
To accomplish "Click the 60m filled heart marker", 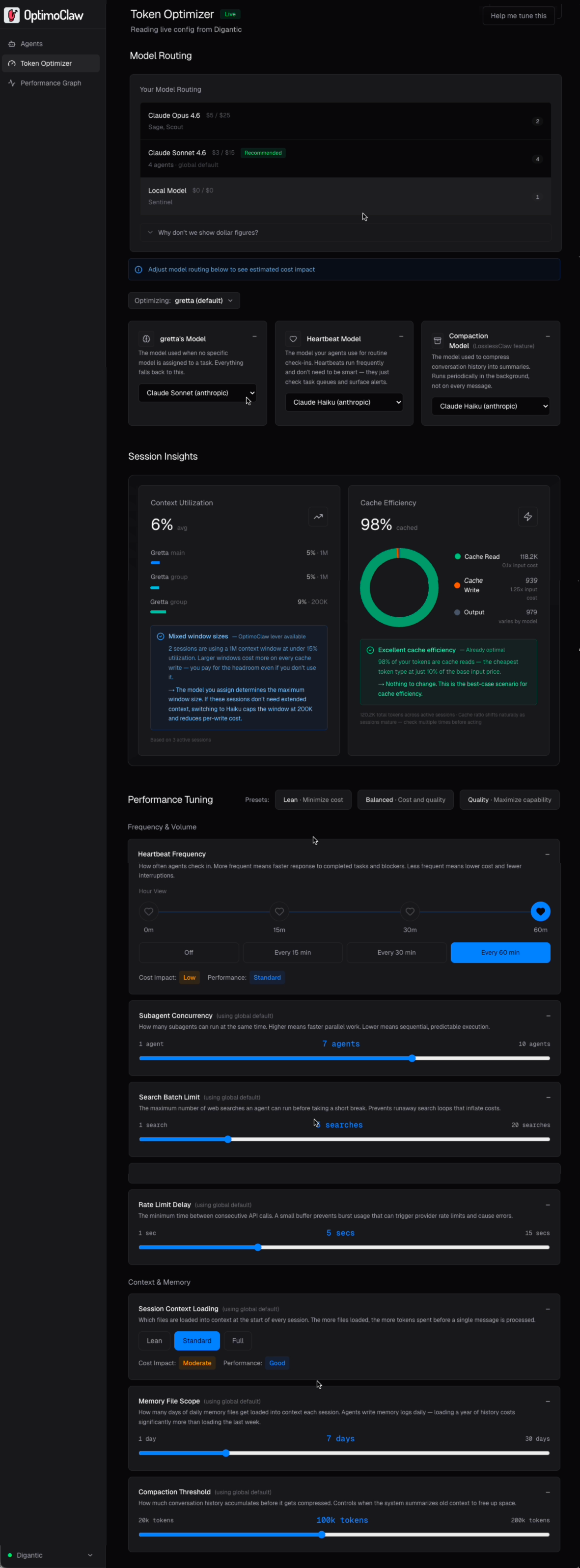I will [x=540, y=911].
